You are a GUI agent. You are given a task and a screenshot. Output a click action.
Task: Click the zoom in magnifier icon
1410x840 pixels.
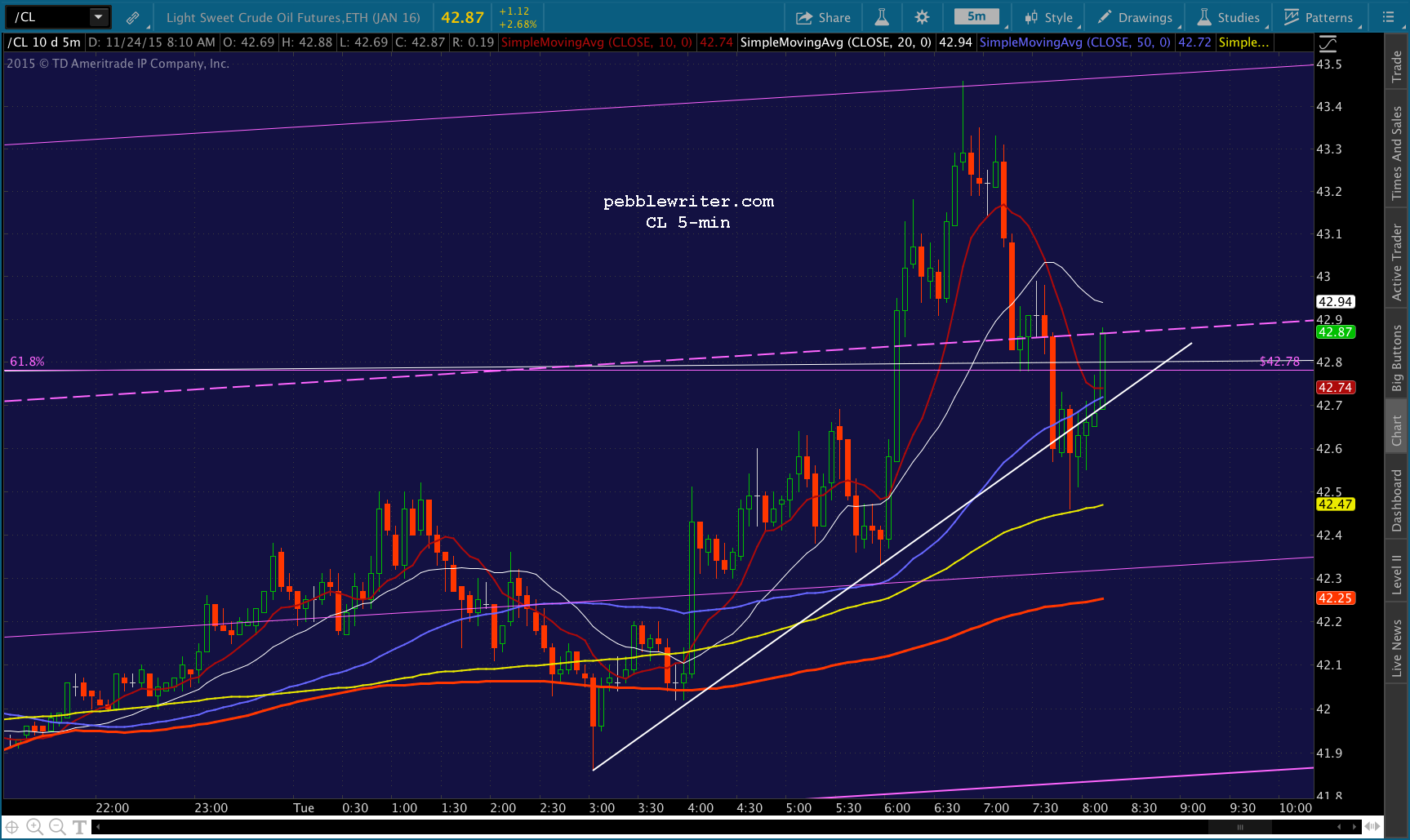coord(34,827)
